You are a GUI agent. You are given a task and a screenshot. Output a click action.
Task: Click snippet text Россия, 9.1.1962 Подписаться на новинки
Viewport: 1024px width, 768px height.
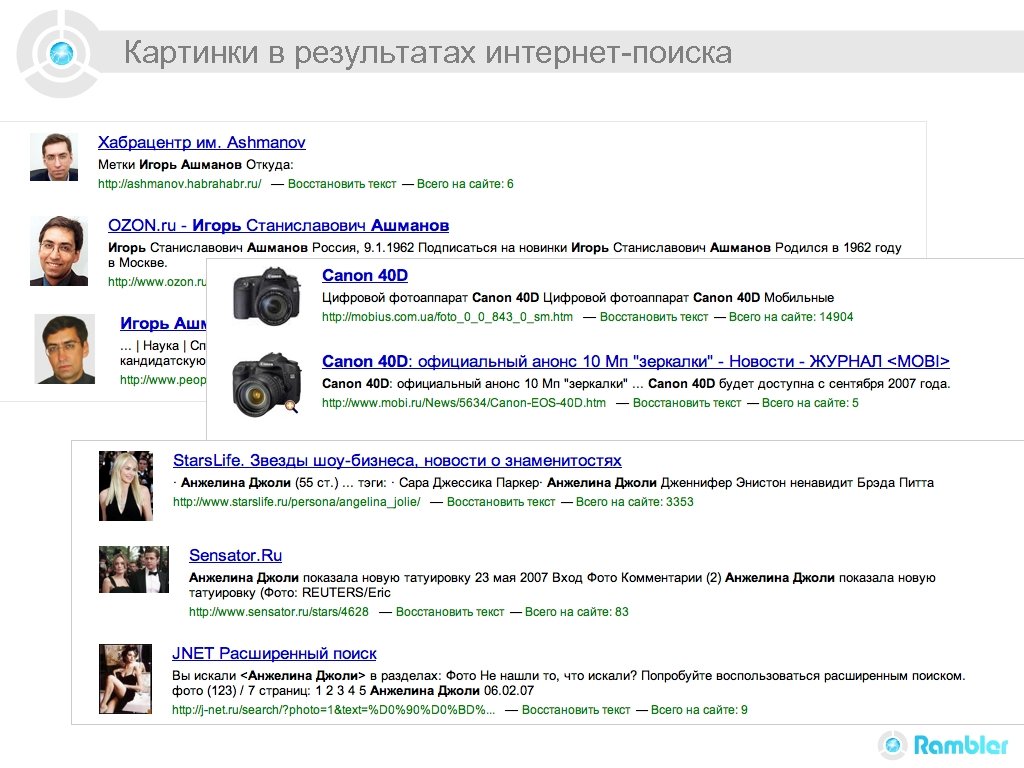pos(439,248)
